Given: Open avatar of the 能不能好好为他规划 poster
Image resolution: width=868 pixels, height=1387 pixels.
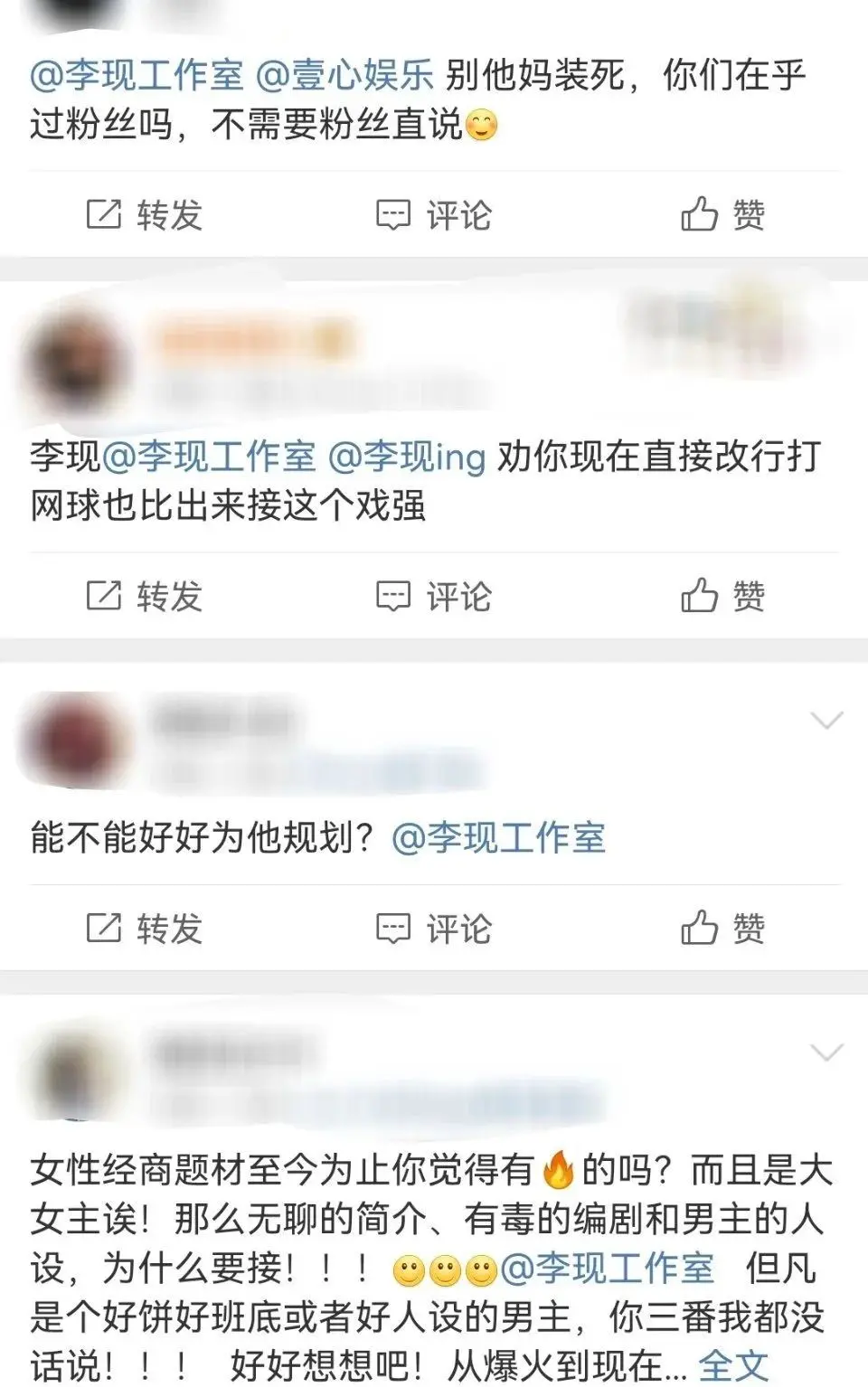Looking at the screenshot, I should pyautogui.click(x=74, y=741).
